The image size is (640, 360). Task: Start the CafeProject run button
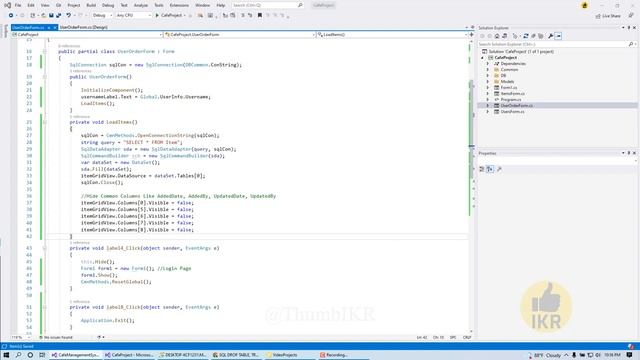click(169, 16)
